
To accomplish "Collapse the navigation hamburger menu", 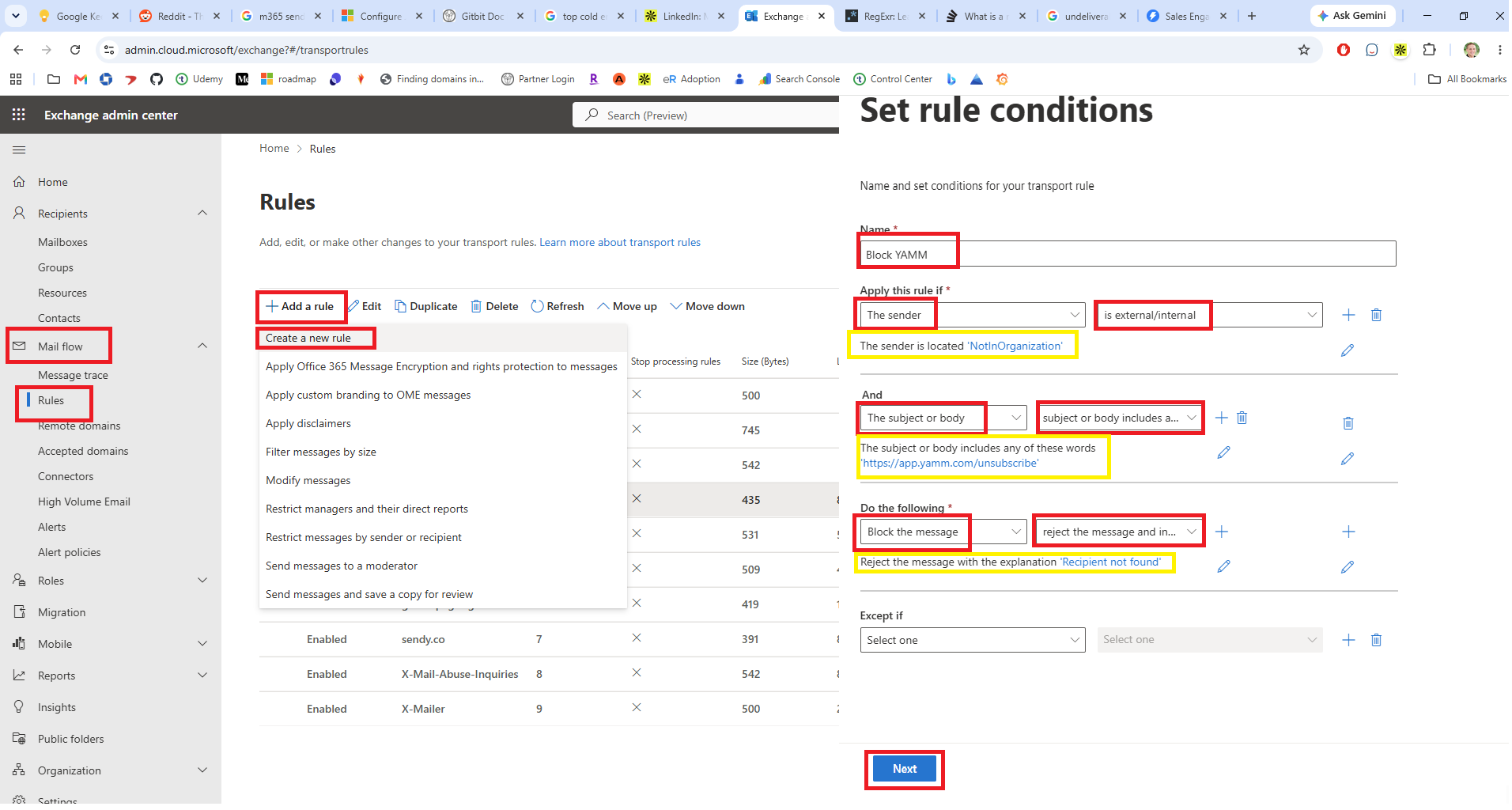I will [x=19, y=150].
